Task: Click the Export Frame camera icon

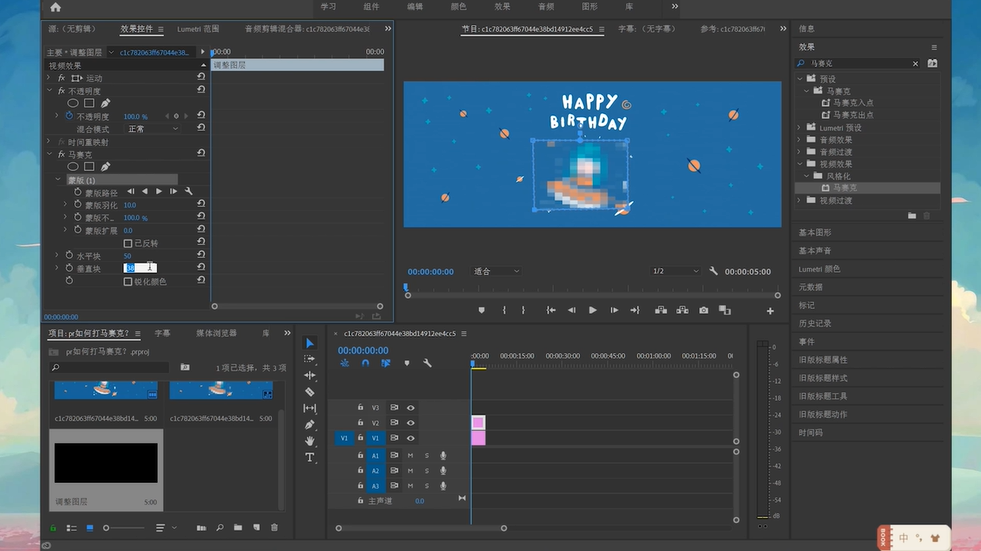Action: [704, 310]
